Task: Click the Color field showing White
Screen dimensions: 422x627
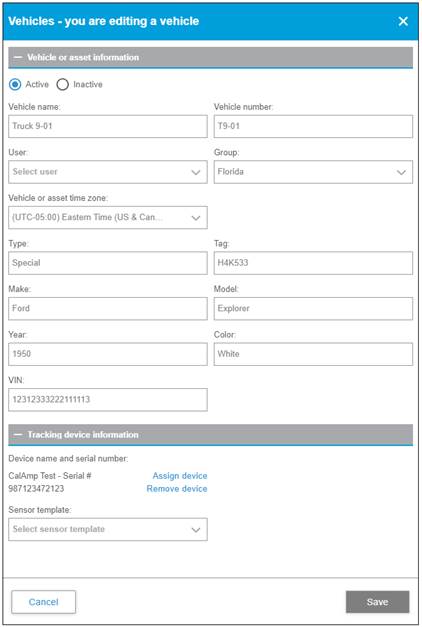Action: click(313, 354)
